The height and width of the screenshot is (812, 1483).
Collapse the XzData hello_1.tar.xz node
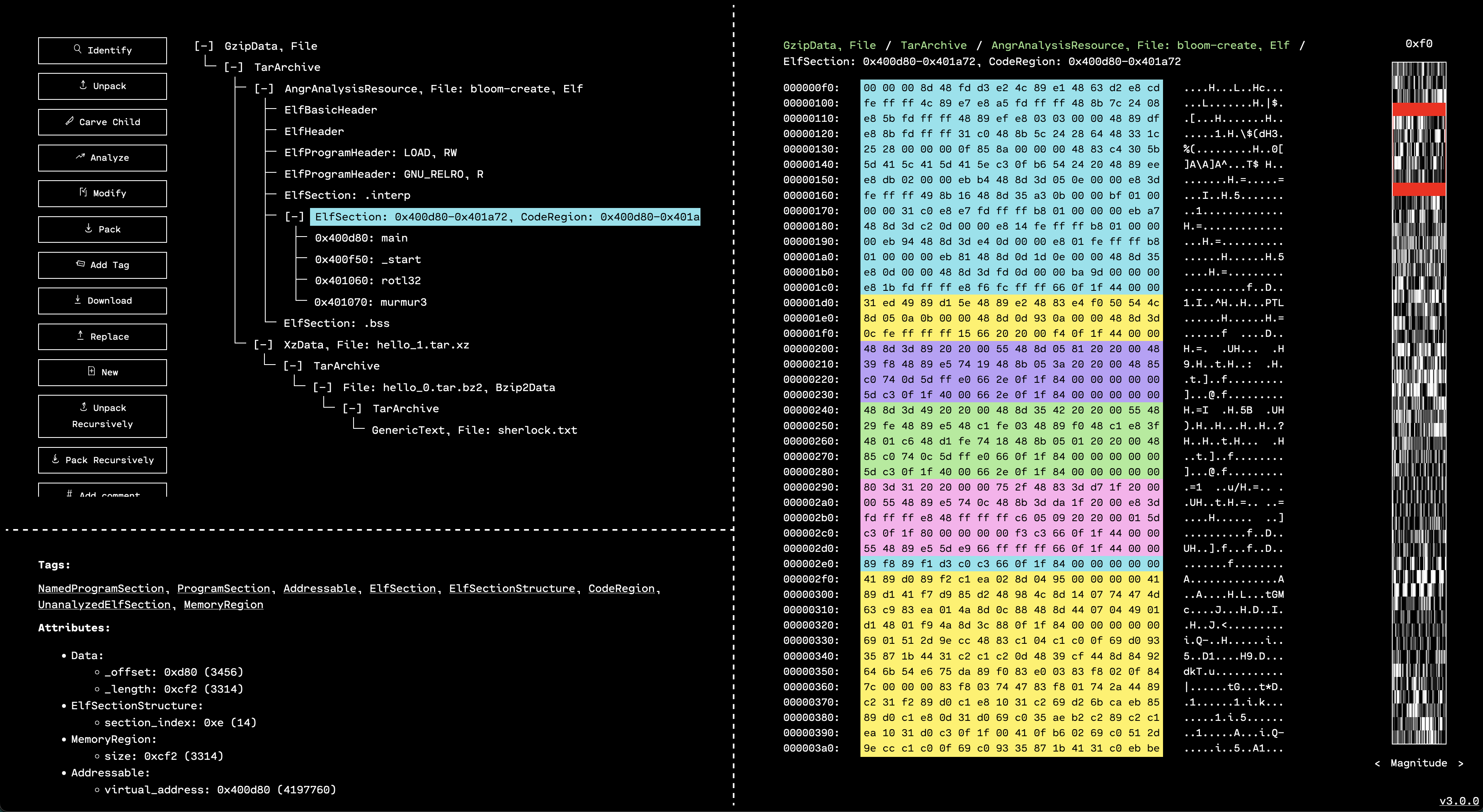263,345
